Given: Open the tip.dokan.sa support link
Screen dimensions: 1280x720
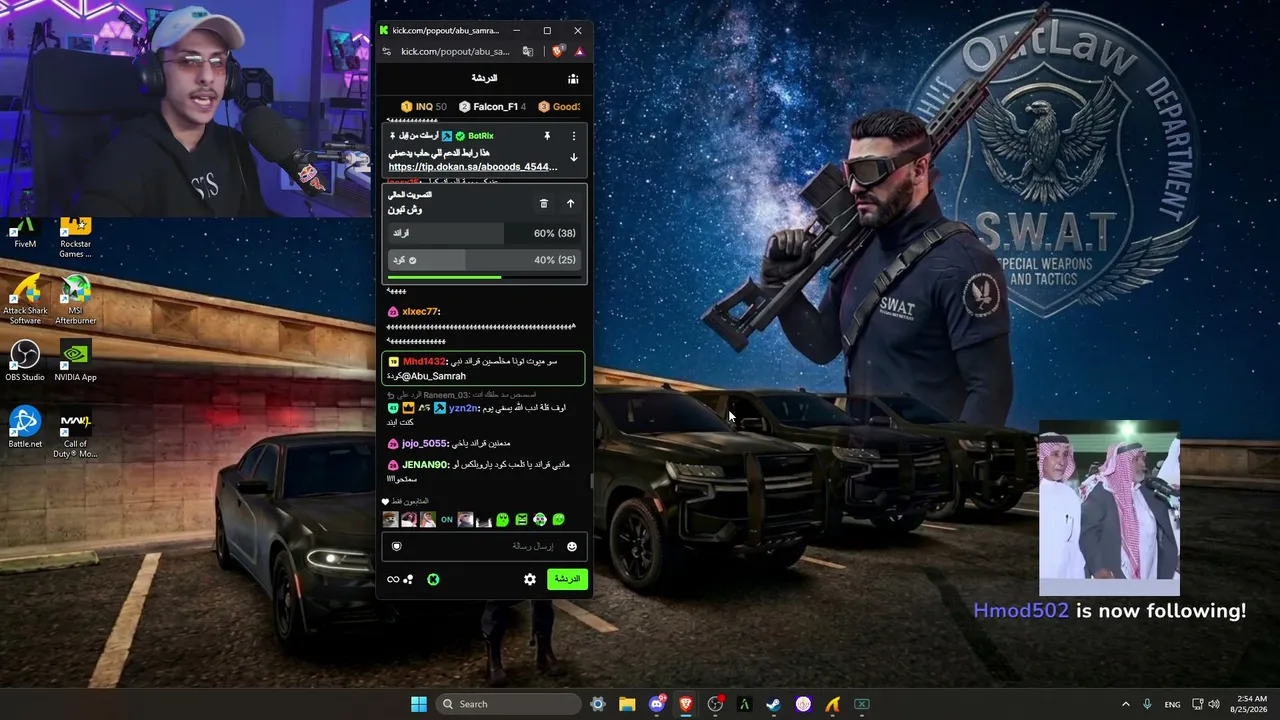Looking at the screenshot, I should [x=473, y=167].
